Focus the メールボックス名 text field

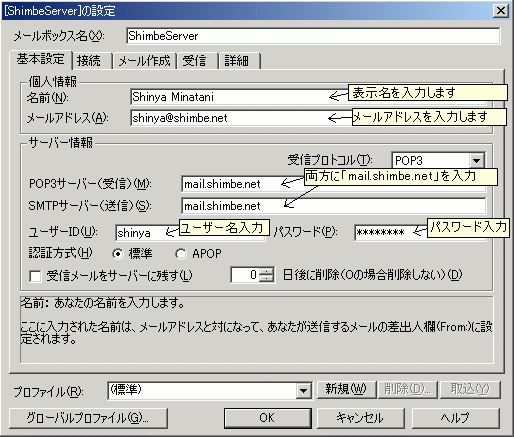(x=313, y=36)
